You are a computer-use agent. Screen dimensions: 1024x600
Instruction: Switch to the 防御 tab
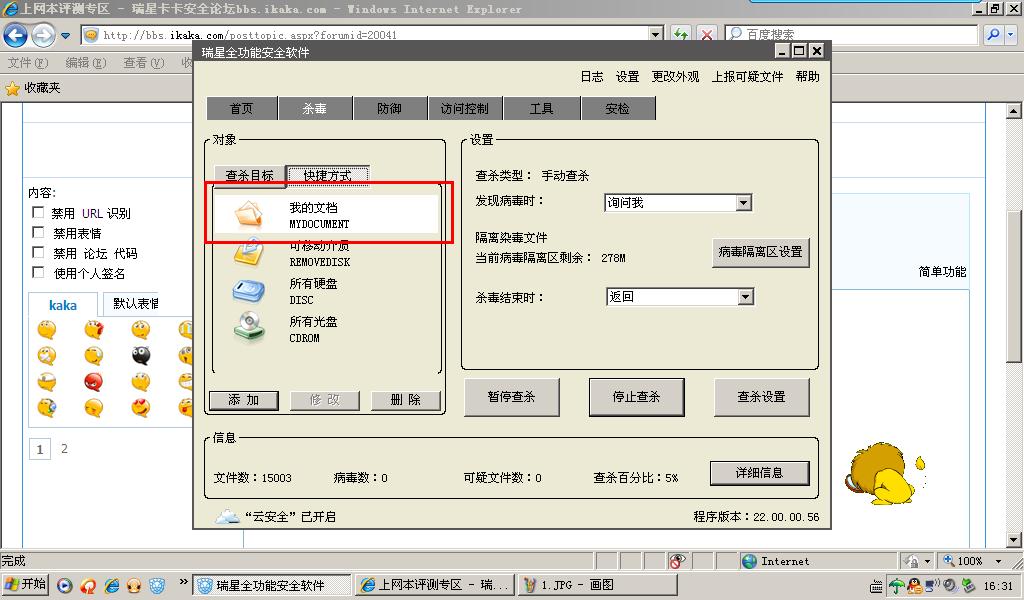[390, 108]
